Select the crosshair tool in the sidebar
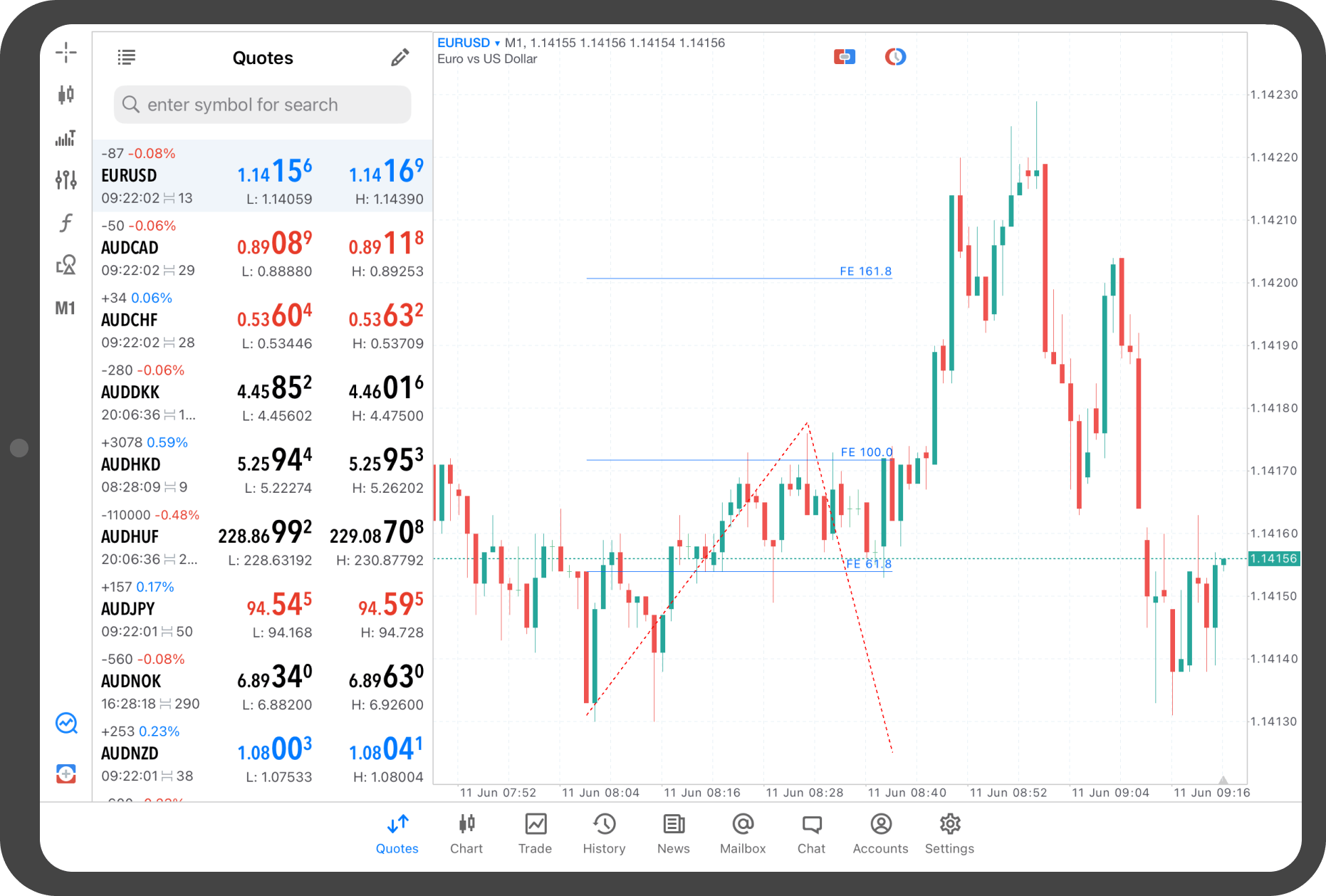 coord(66,52)
